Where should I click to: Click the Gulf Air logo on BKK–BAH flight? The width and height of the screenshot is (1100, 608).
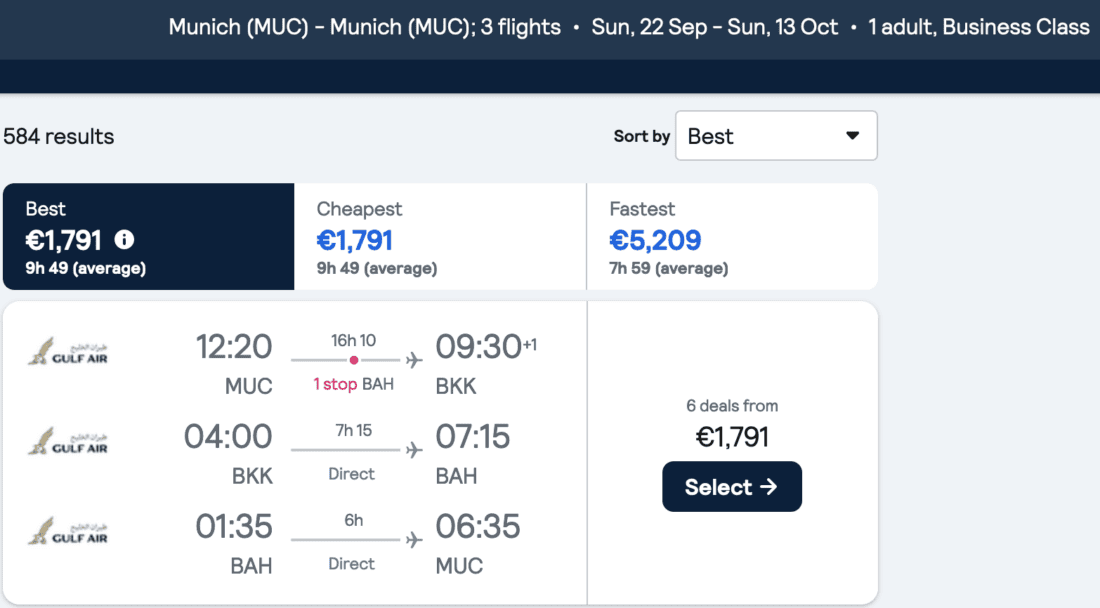[68, 441]
